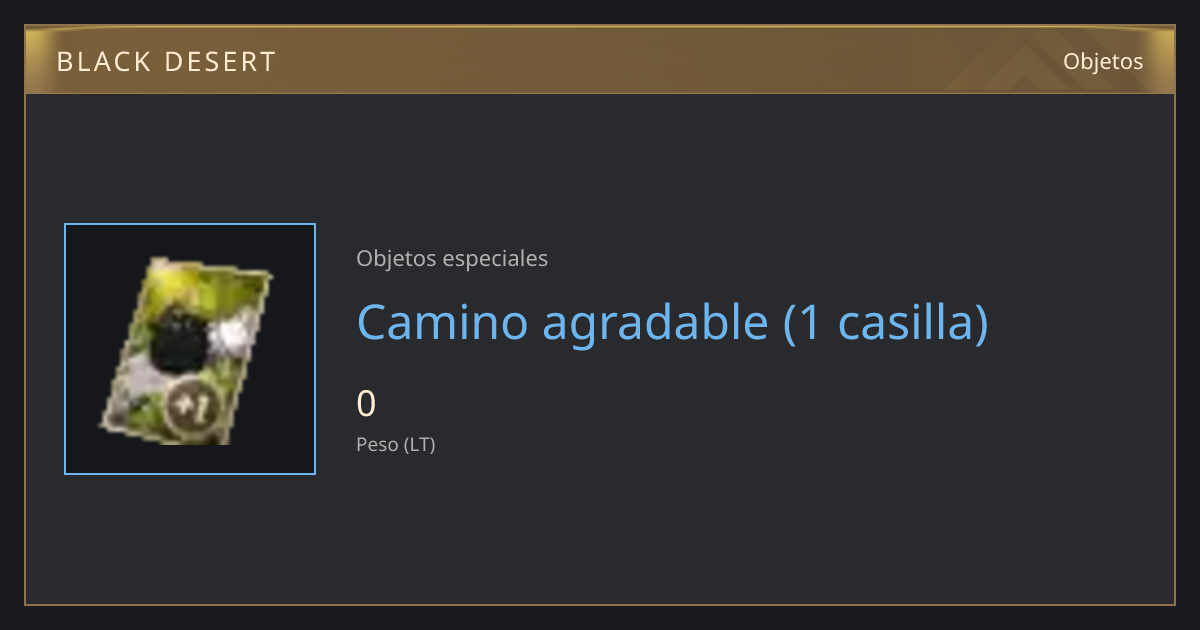Select the Objetos section in the header

[1103, 61]
